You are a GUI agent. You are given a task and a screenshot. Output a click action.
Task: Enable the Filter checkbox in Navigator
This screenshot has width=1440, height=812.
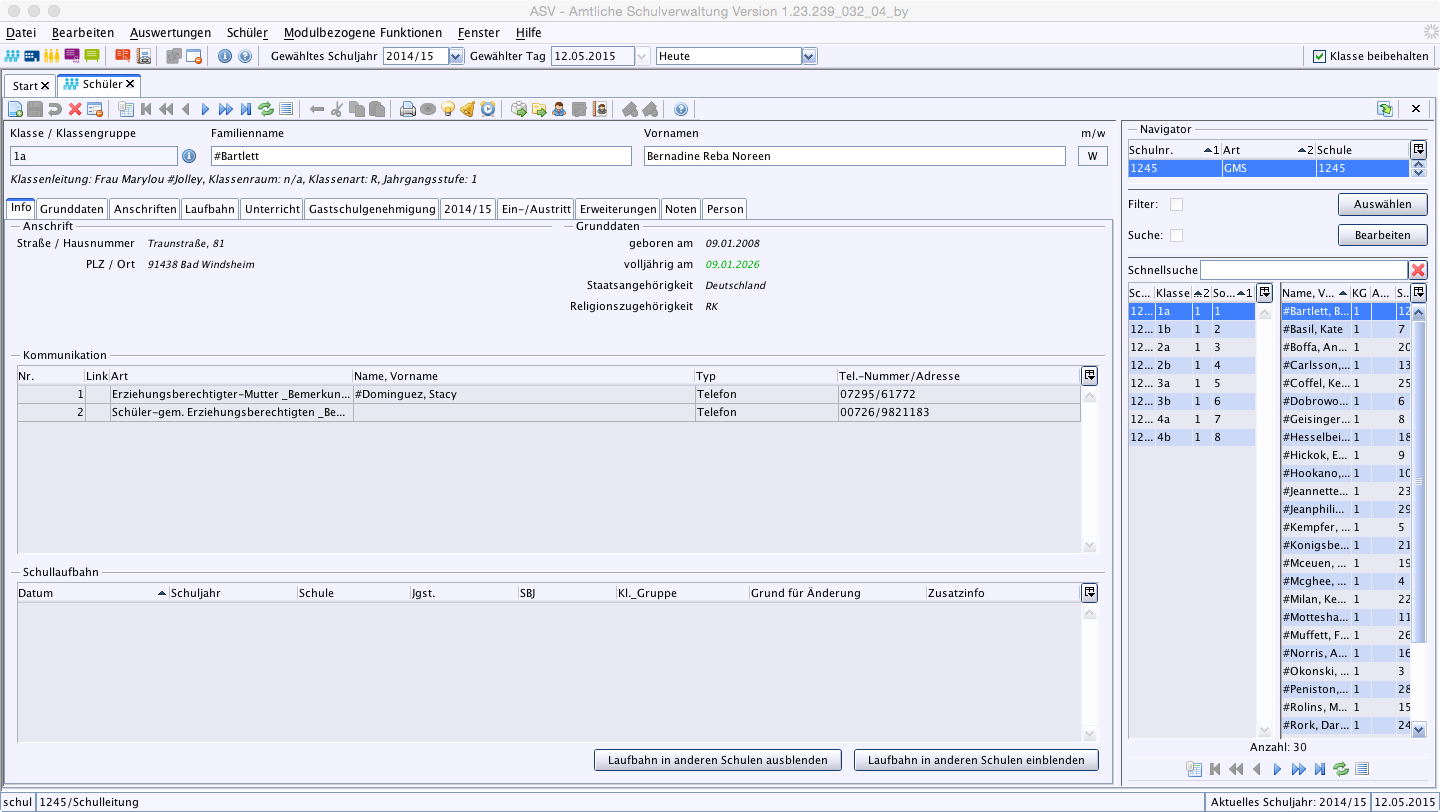(1177, 204)
